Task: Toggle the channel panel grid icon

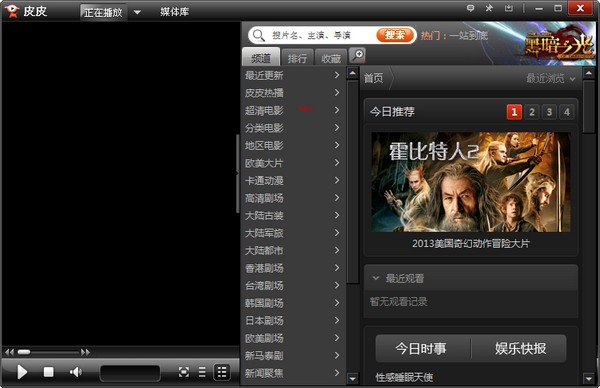Action: (222, 372)
